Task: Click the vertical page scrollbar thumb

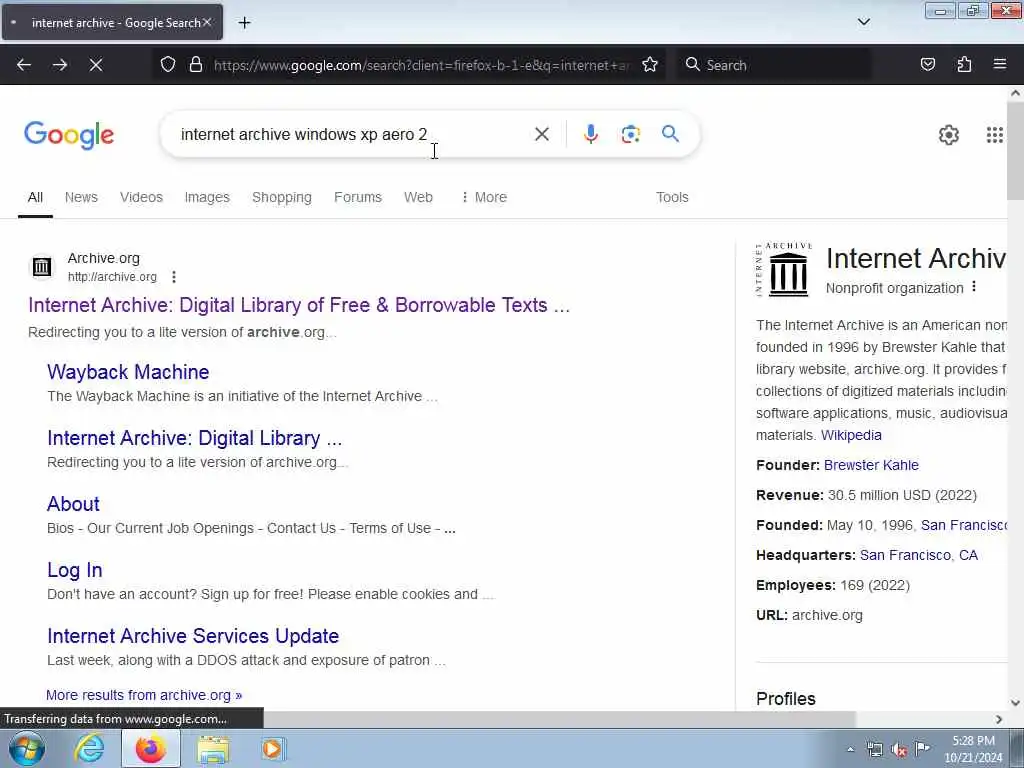Action: click(1015, 151)
